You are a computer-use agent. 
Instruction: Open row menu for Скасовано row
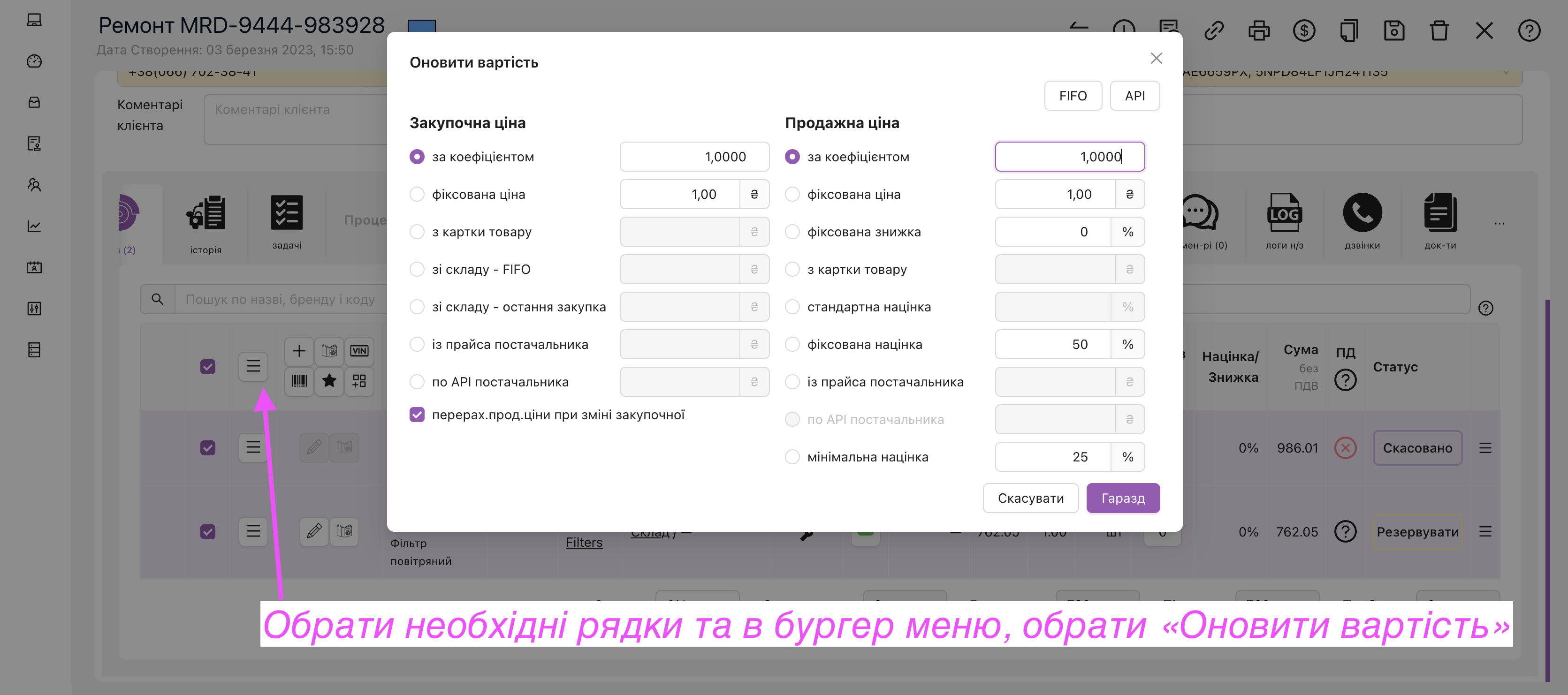coord(1485,448)
